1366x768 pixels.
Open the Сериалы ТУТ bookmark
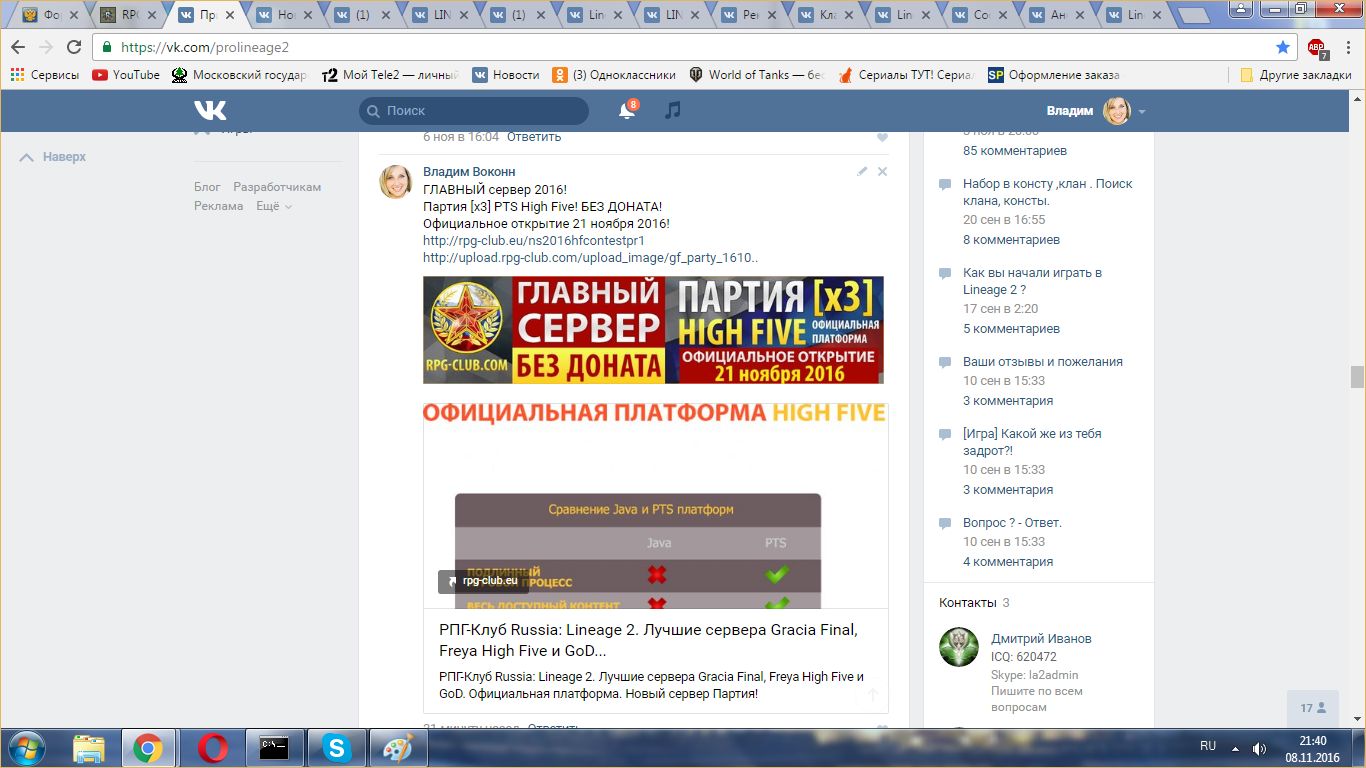(906, 75)
